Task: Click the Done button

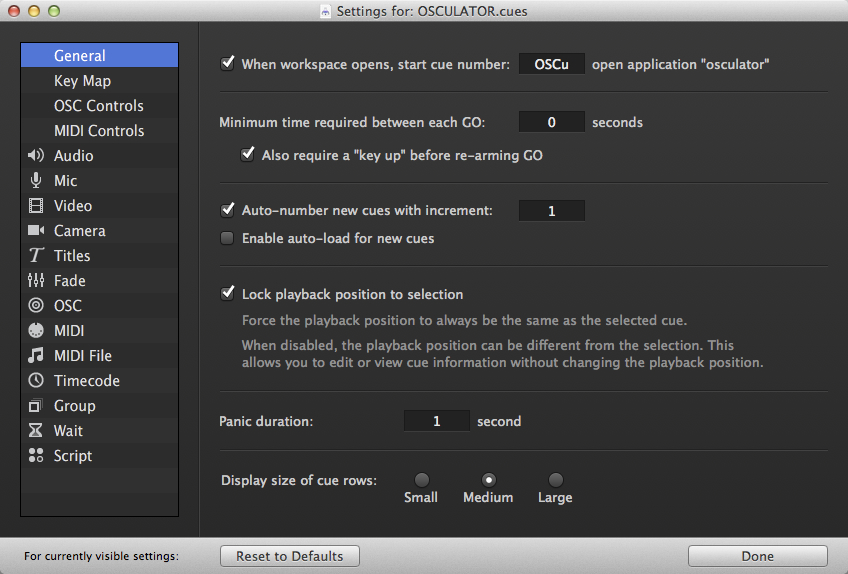Action: 757,556
